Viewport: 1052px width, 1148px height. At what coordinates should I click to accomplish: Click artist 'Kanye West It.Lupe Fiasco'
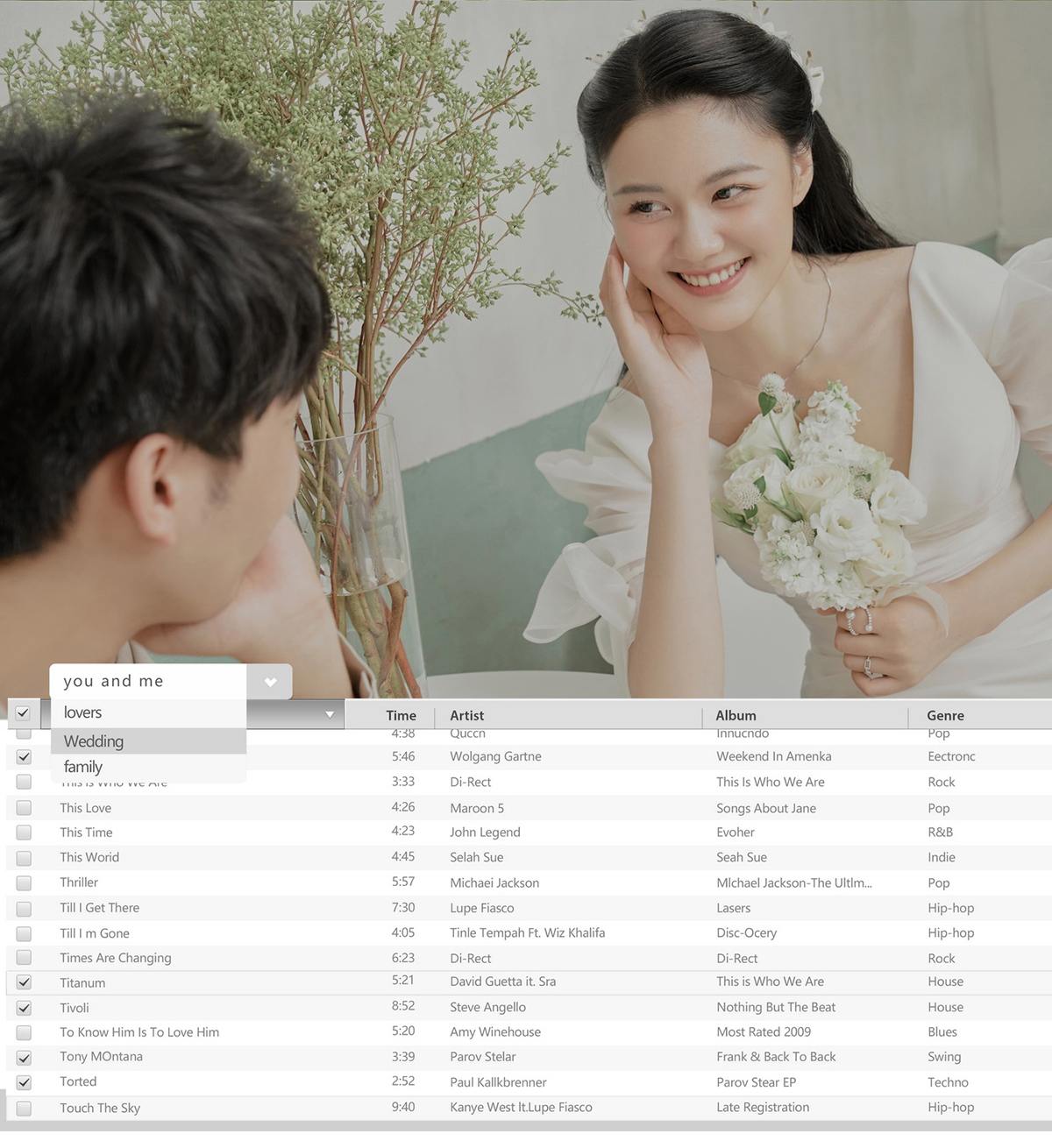[521, 1108]
